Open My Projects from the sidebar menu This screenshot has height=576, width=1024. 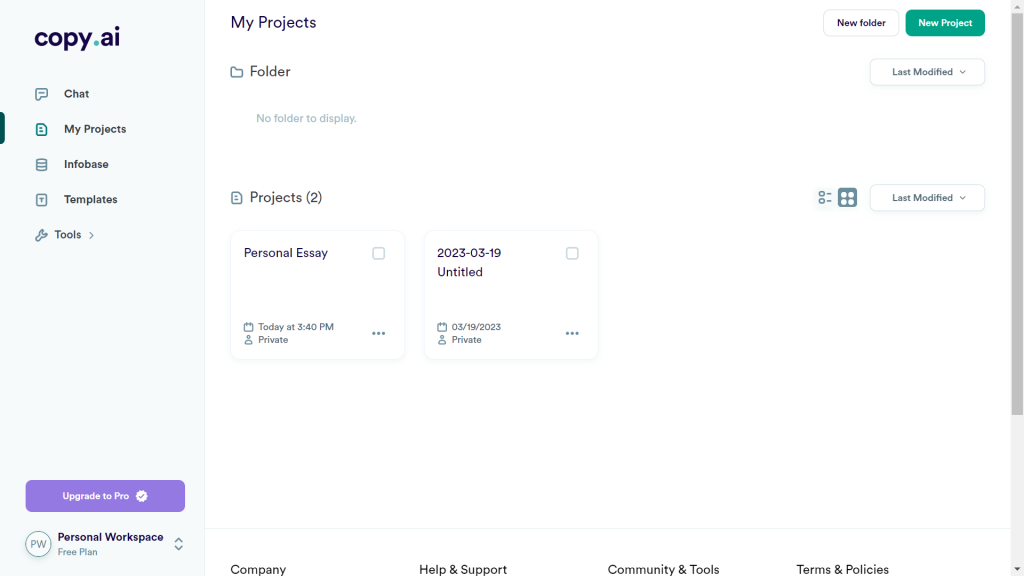tap(97, 128)
